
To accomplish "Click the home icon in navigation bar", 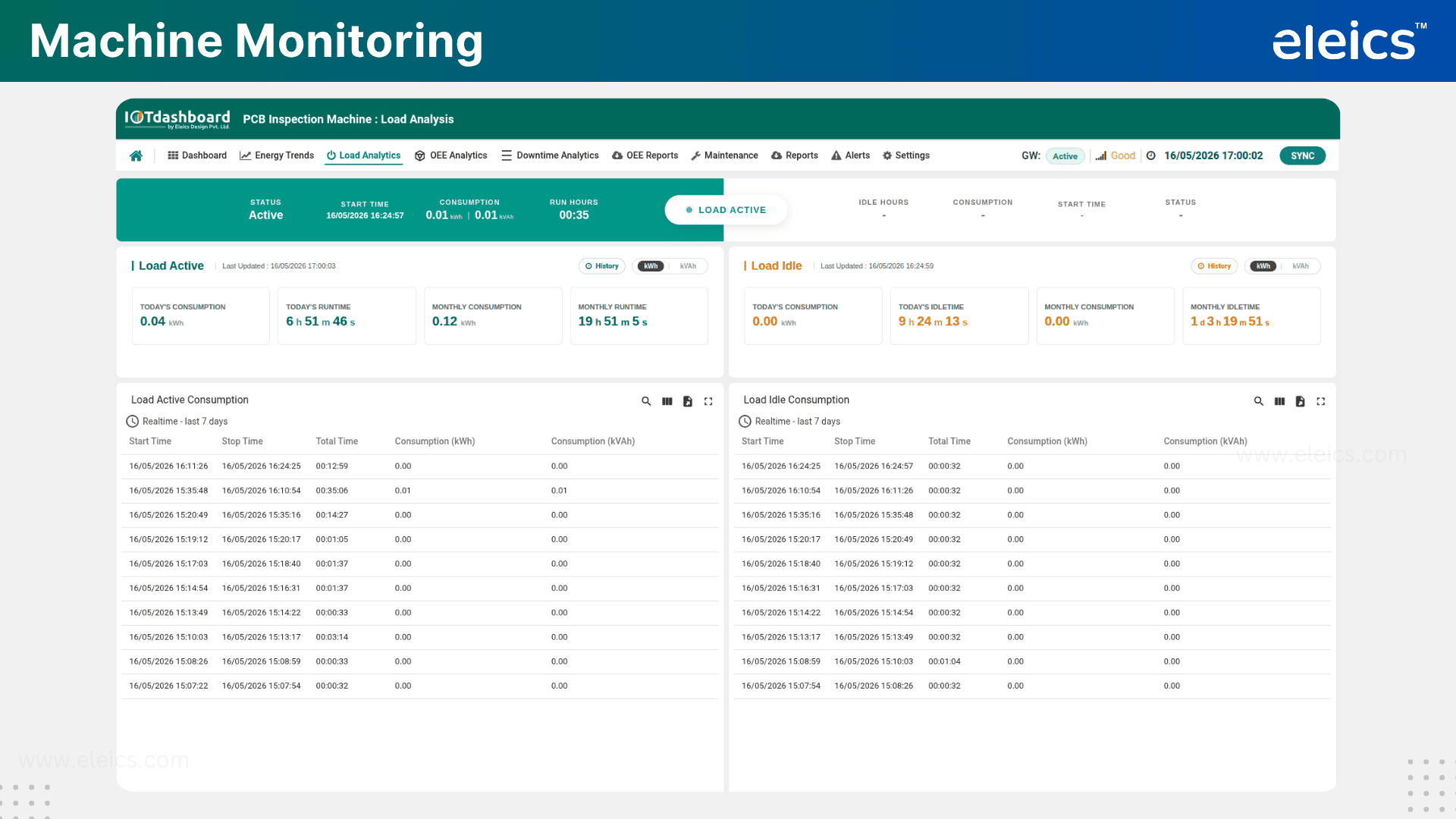I will point(136,155).
